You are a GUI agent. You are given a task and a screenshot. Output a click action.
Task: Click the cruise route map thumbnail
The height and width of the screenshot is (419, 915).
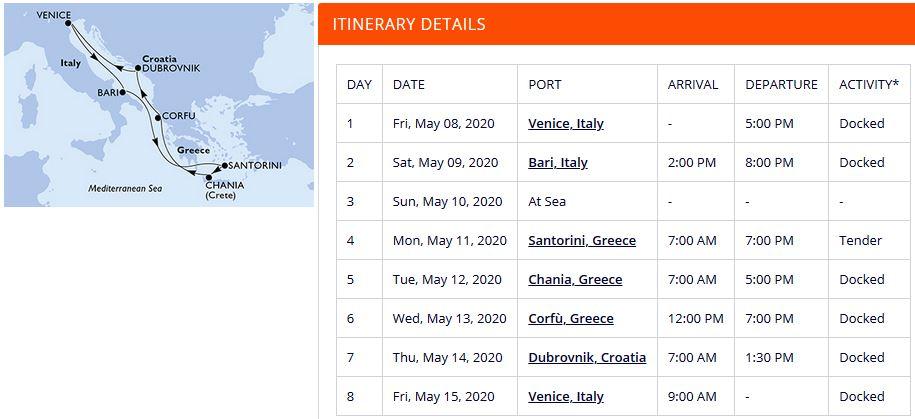click(158, 105)
